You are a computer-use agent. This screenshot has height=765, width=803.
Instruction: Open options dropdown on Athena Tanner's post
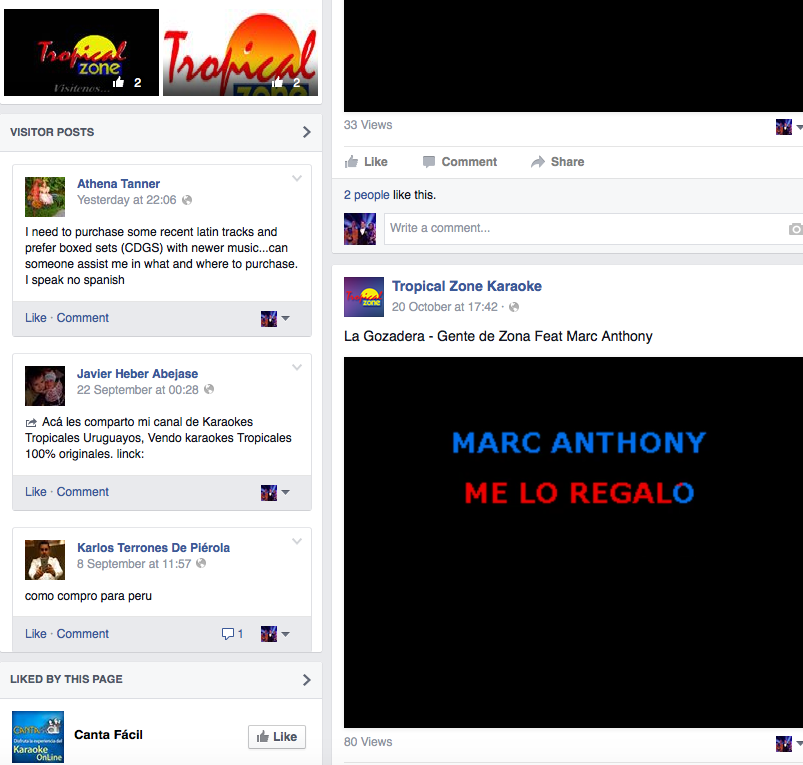[x=297, y=179]
